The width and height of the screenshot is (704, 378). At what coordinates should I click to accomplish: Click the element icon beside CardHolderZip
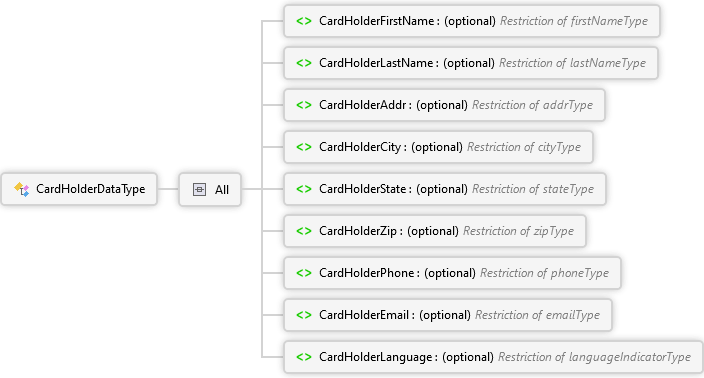click(x=304, y=231)
